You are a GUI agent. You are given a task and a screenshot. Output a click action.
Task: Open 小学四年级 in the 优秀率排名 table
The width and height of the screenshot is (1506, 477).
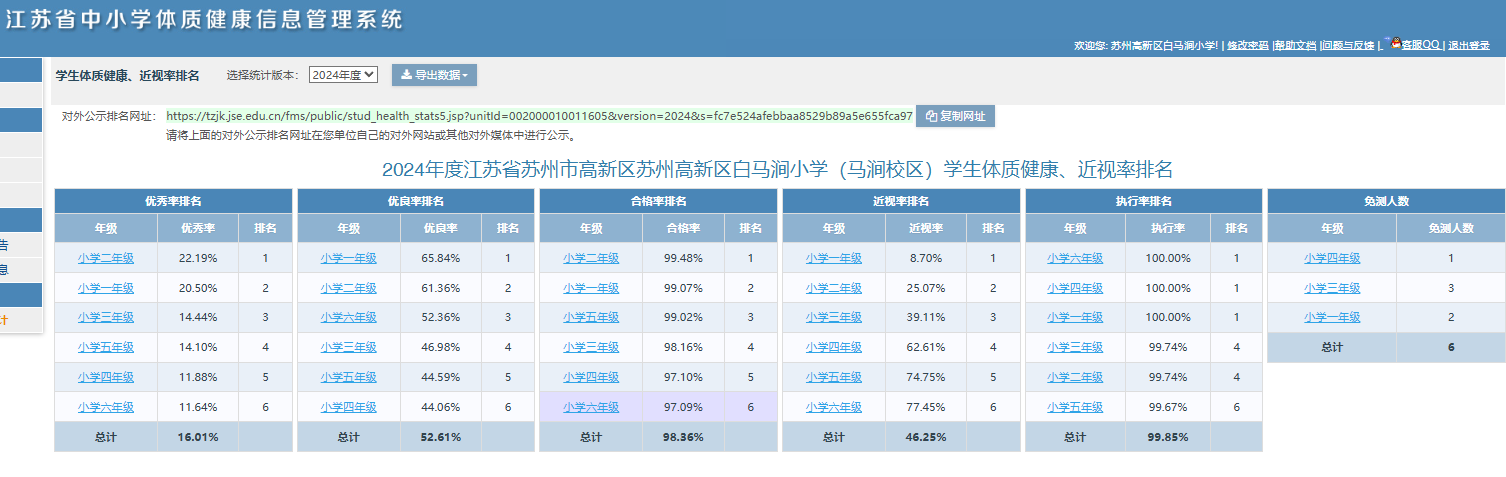pos(106,377)
